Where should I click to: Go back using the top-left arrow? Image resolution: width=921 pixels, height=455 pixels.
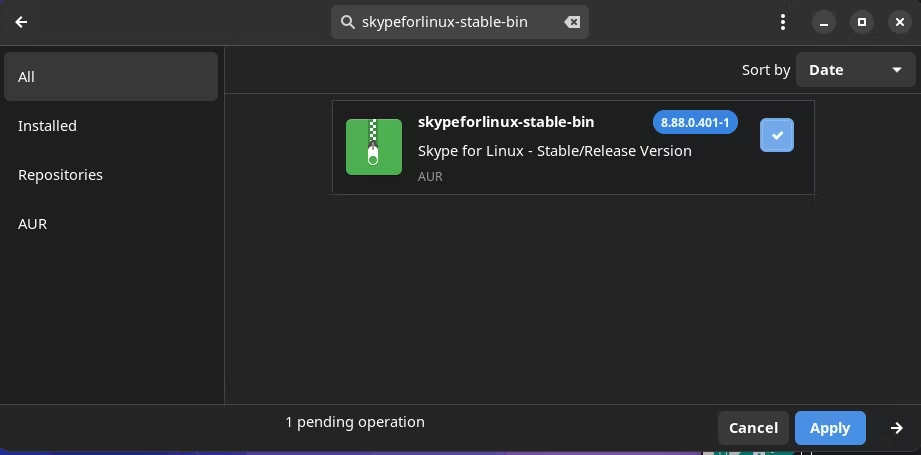pos(21,22)
